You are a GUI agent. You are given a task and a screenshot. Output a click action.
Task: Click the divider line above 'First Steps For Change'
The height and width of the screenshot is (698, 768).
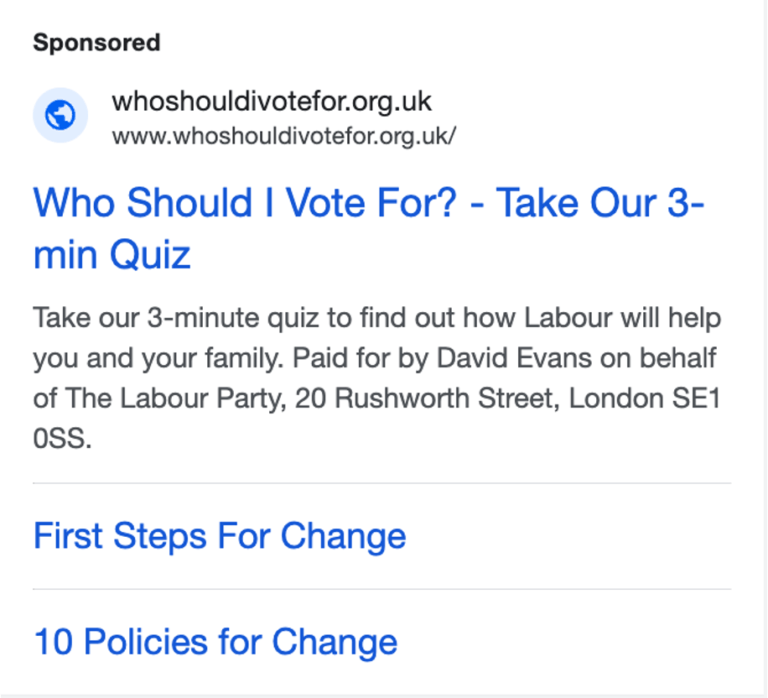pyautogui.click(x=382, y=483)
